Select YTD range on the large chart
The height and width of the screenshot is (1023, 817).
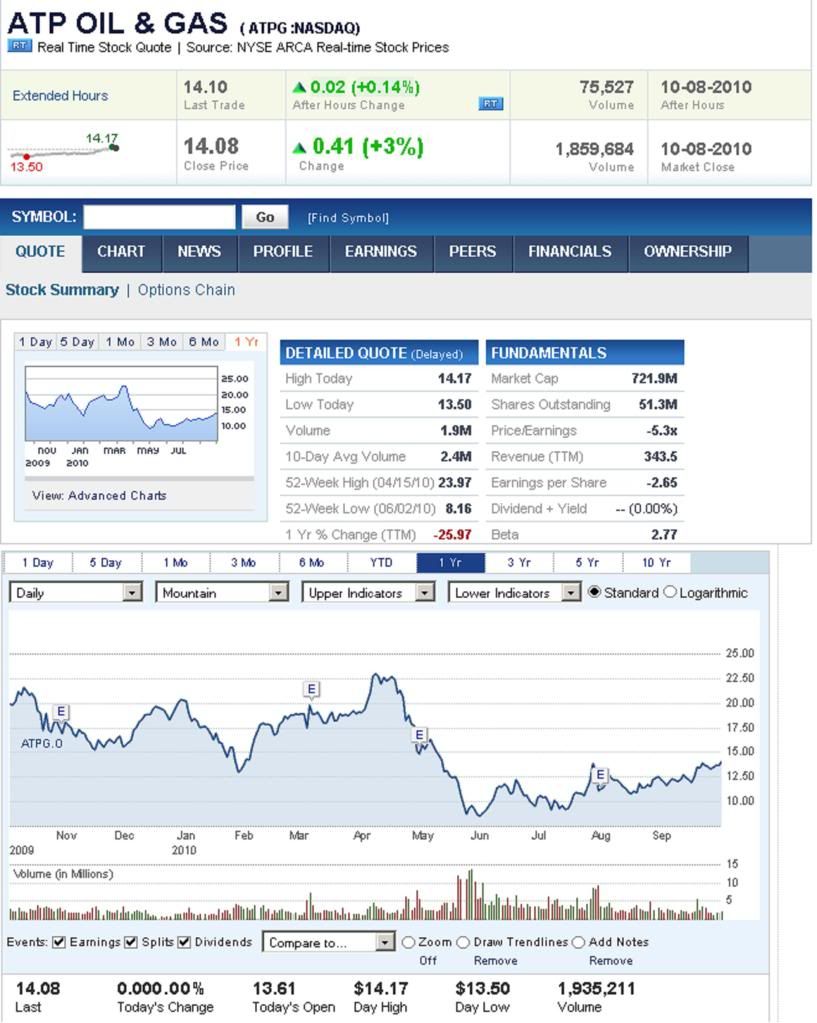(x=381, y=562)
